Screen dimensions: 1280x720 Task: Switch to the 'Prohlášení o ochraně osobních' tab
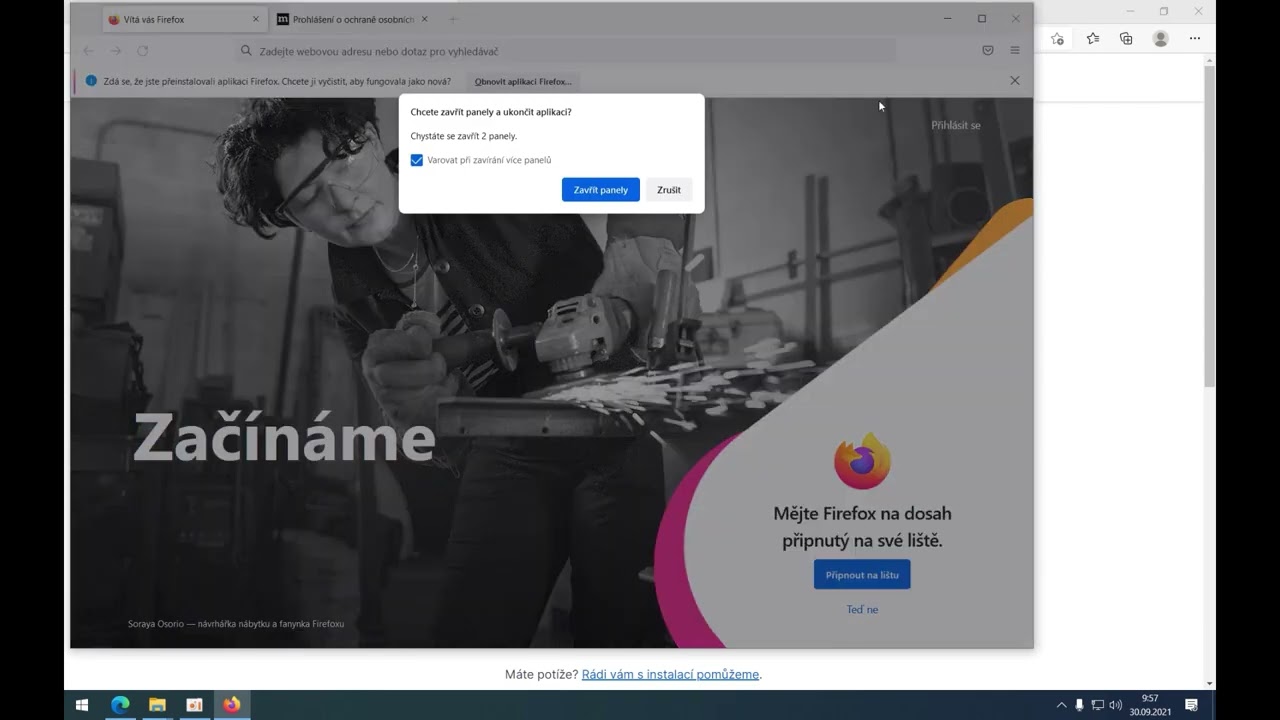[353, 19]
